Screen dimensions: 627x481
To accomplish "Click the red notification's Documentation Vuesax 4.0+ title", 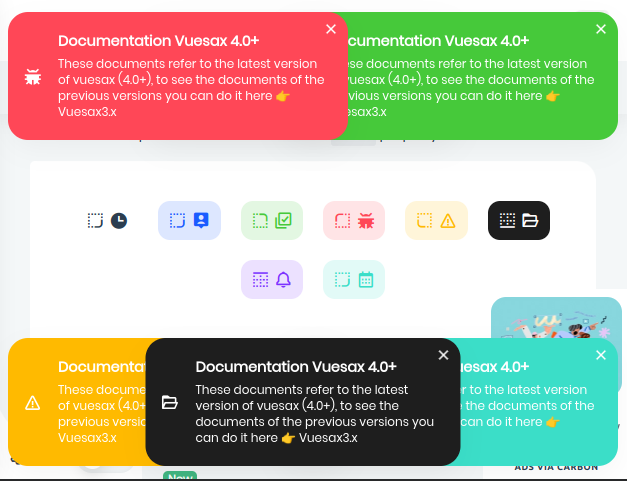I will coord(158,41).
